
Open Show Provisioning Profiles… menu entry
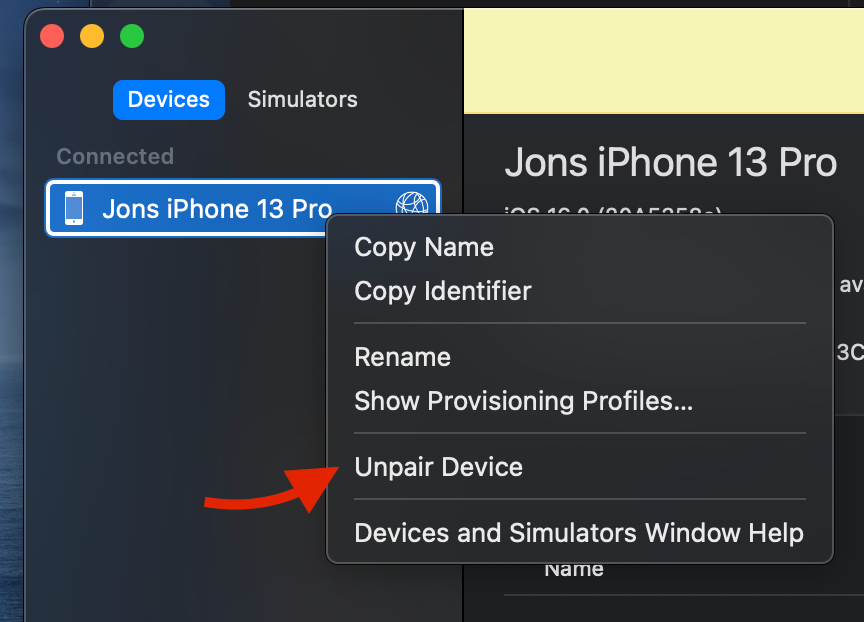coord(523,401)
